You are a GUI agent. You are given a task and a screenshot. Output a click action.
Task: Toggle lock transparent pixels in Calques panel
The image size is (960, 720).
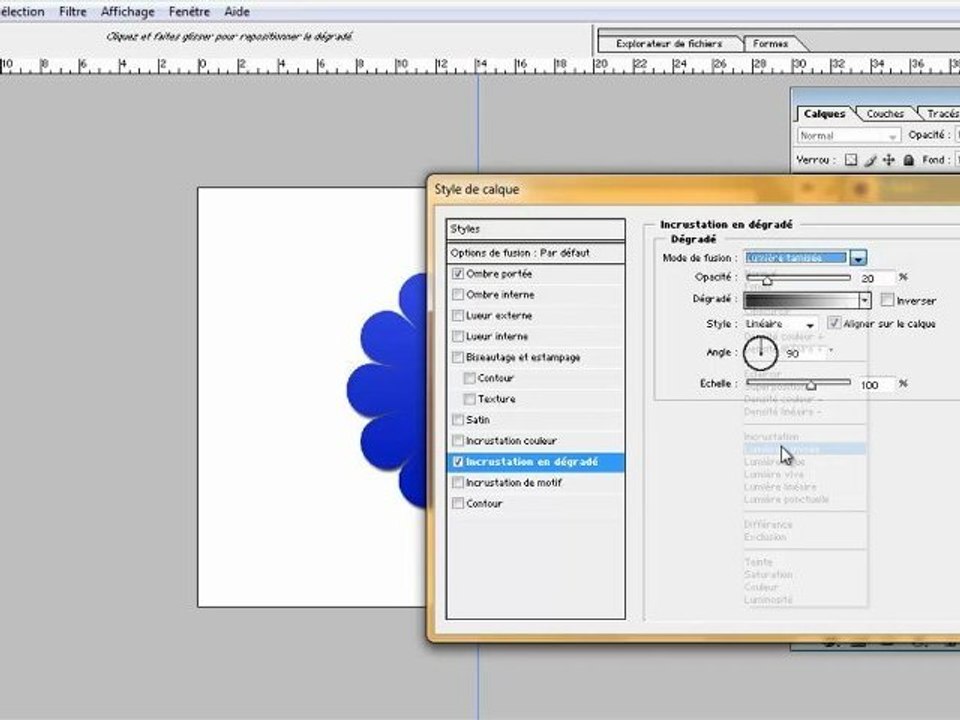[x=851, y=160]
